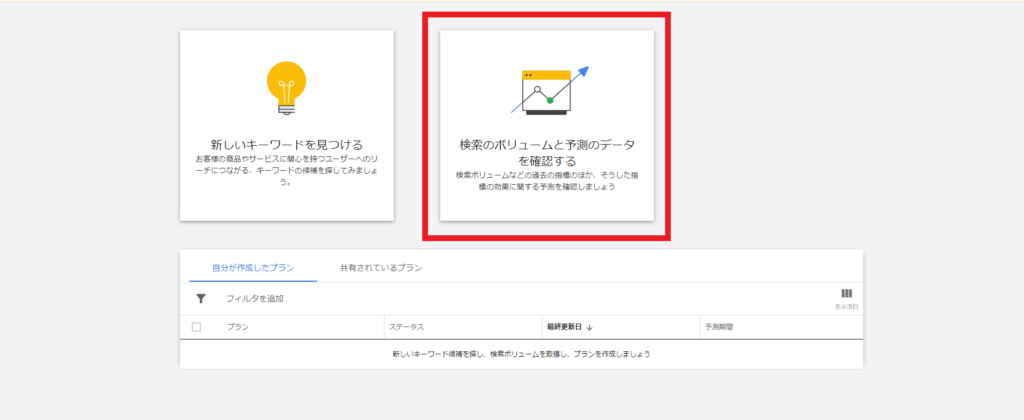Open 検索のボリュームと予測のデータを確認する card title
The image size is (1024, 420).
tap(546, 152)
